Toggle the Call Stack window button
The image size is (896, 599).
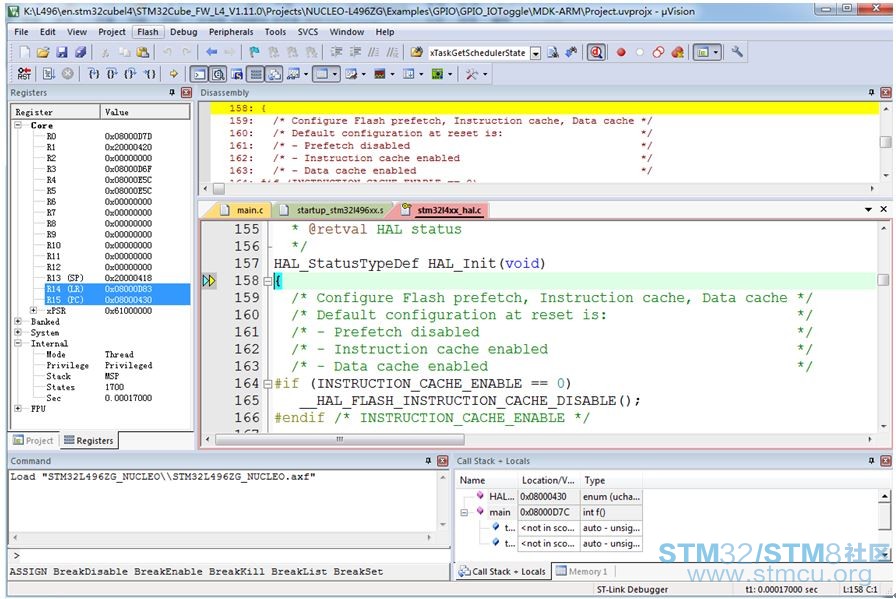tap(275, 74)
